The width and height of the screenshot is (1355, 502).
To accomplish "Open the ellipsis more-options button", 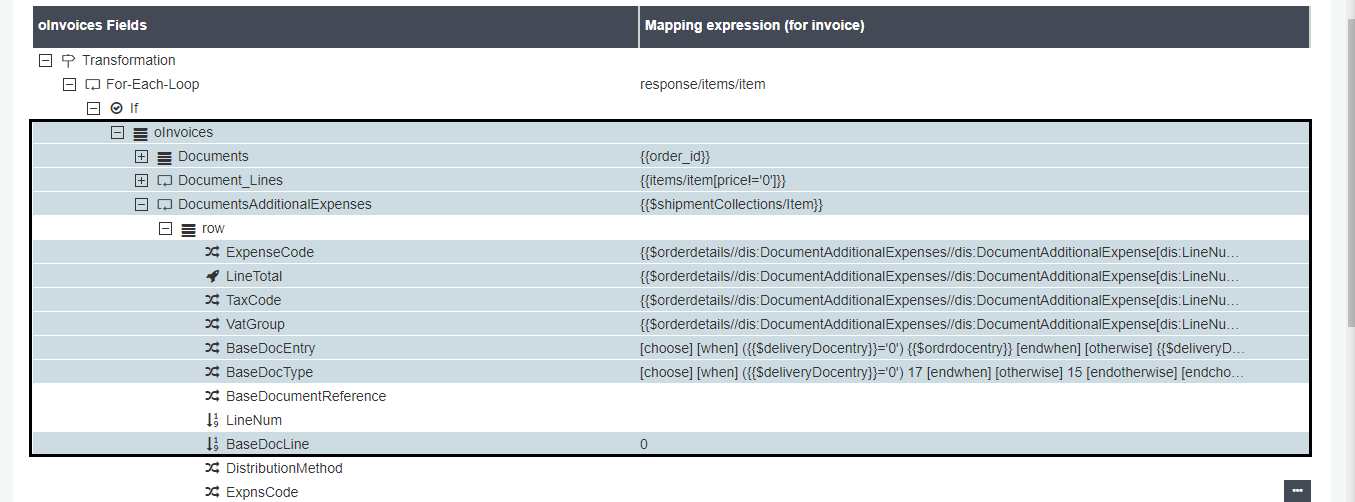I will [x=1297, y=490].
